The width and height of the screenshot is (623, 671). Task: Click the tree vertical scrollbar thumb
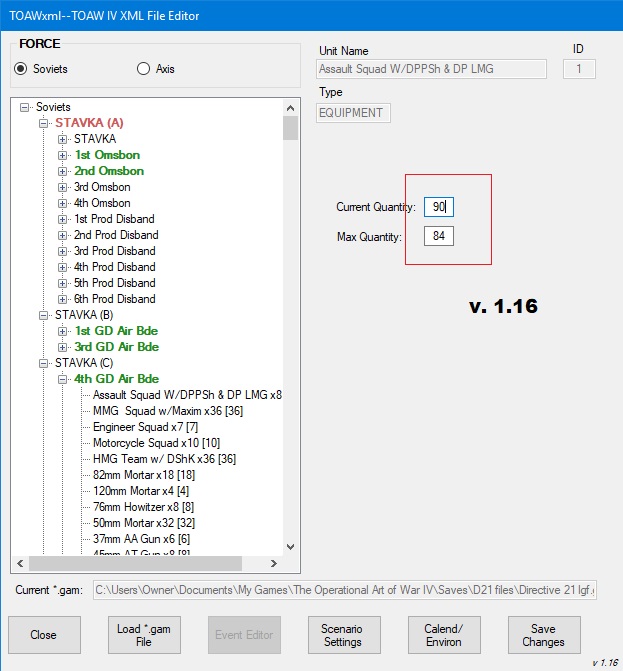(x=291, y=128)
